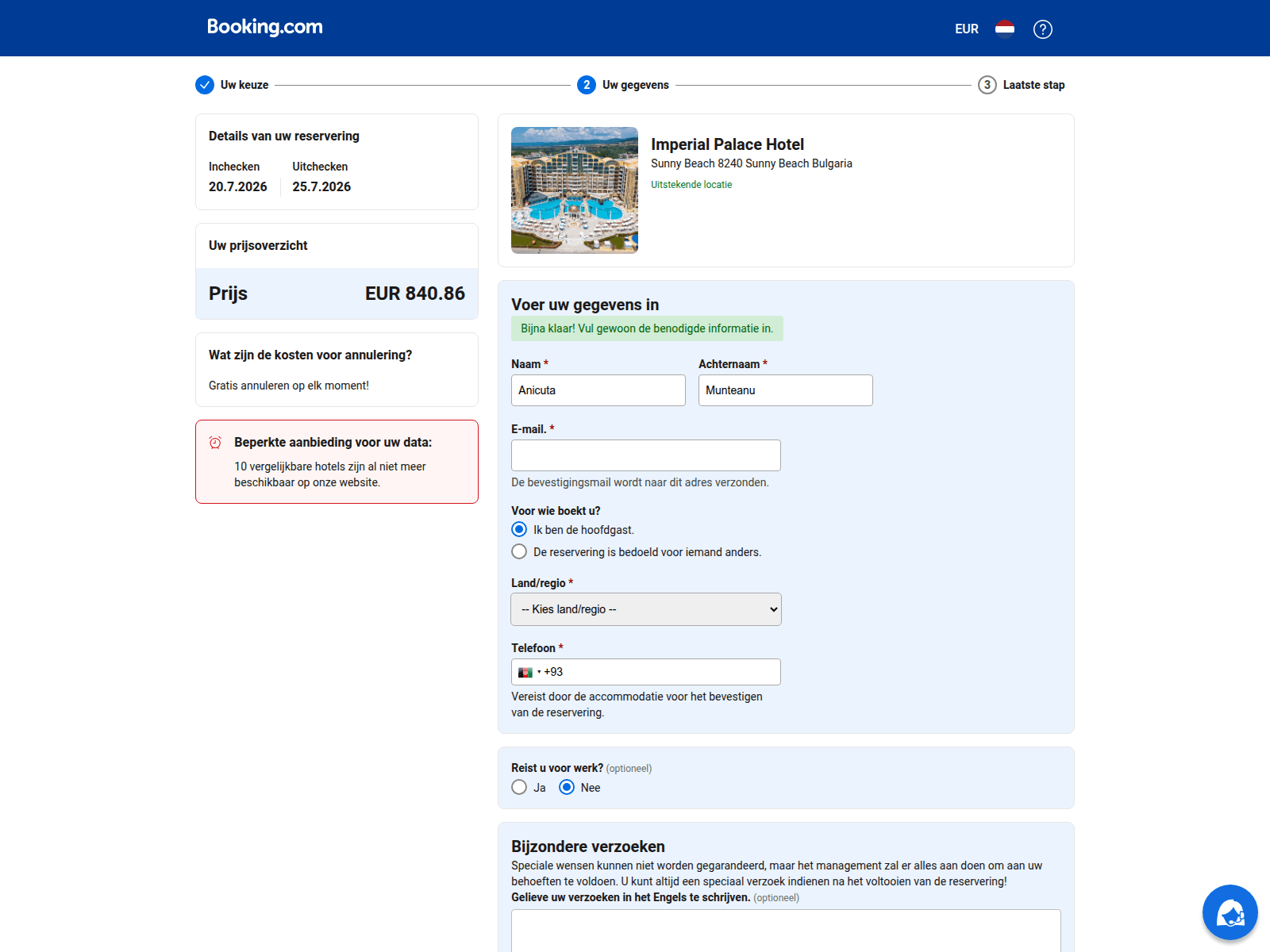Screen dimensions: 1270x952
Task: Open the Netherlands flag language selector
Action: [1005, 29]
